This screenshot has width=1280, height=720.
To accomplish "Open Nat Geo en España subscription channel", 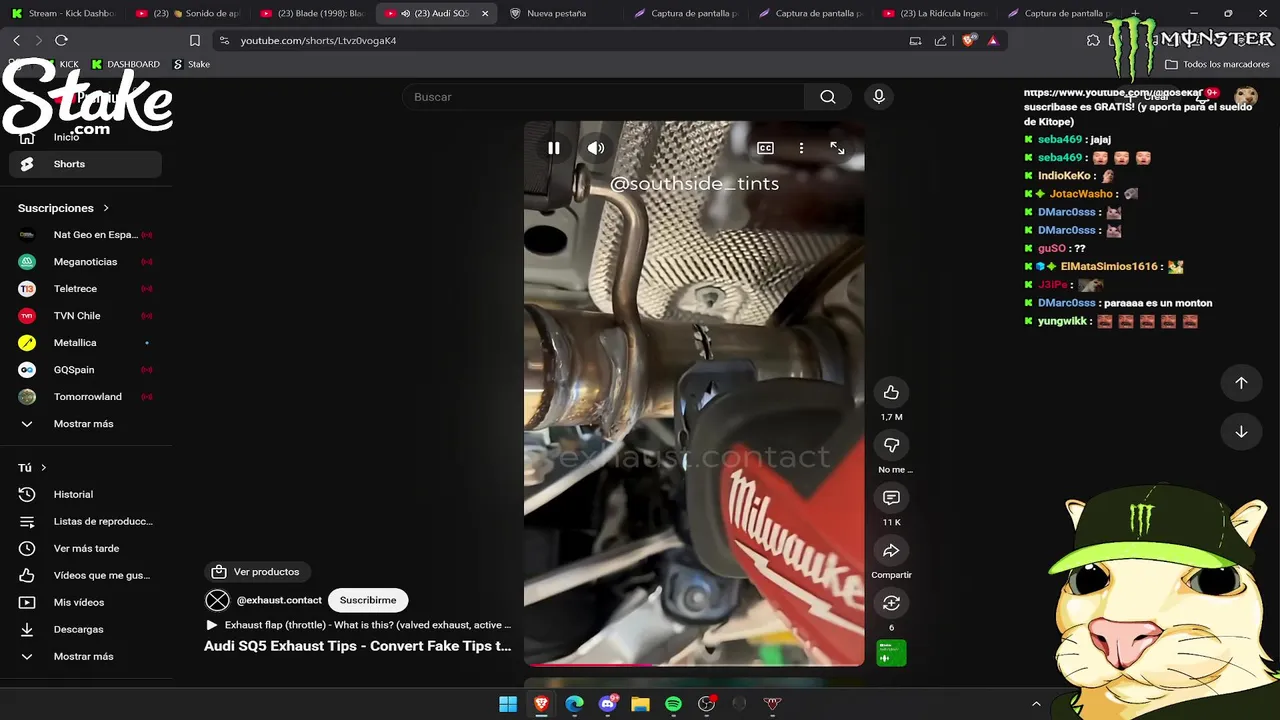I will 85,235.
